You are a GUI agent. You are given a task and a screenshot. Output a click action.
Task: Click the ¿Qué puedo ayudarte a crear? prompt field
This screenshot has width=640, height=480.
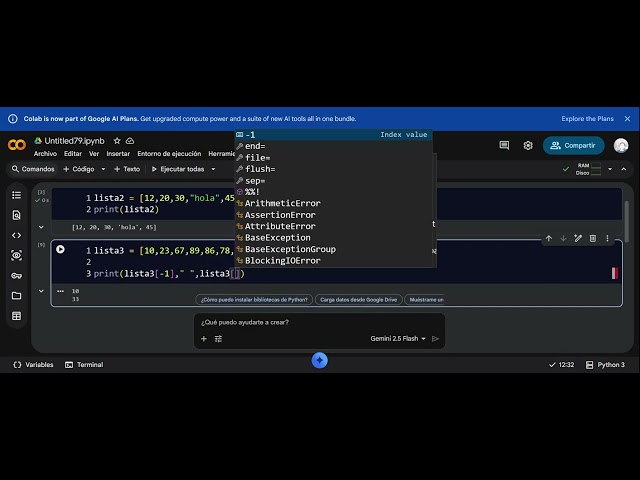(x=319, y=322)
